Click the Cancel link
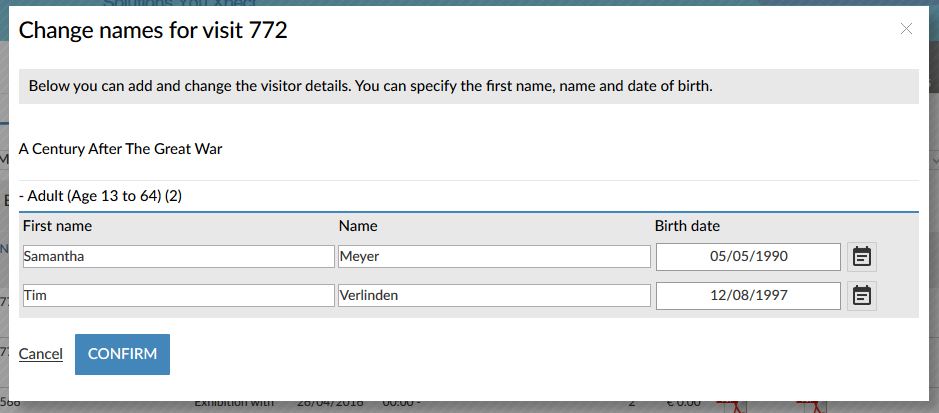This screenshot has height=413, width=939. [41, 354]
